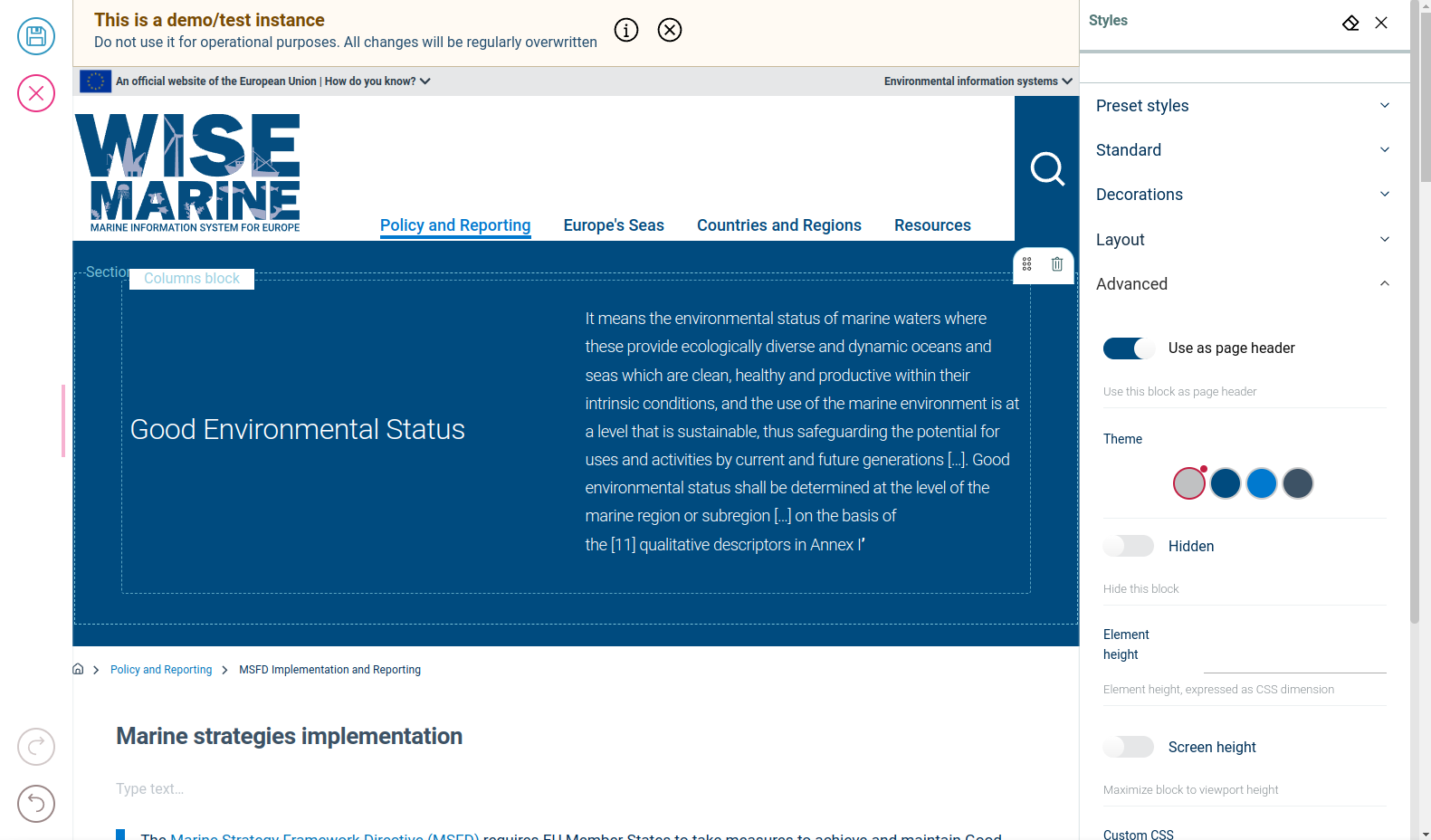Click the 'It means the environmental status' paragraph
1431x840 pixels.
[x=802, y=432]
